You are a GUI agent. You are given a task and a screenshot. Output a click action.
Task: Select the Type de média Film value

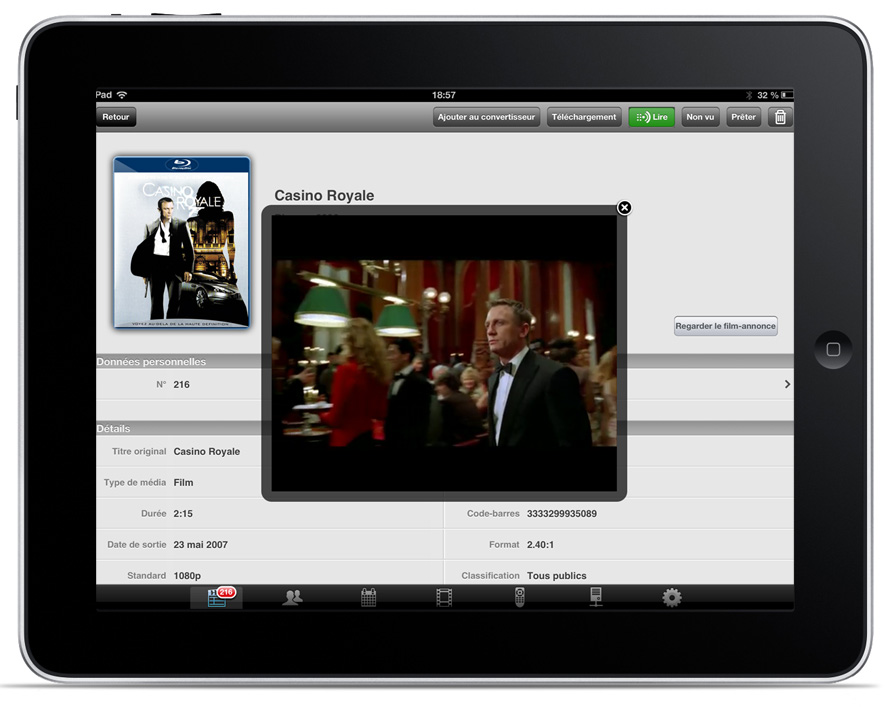183,482
